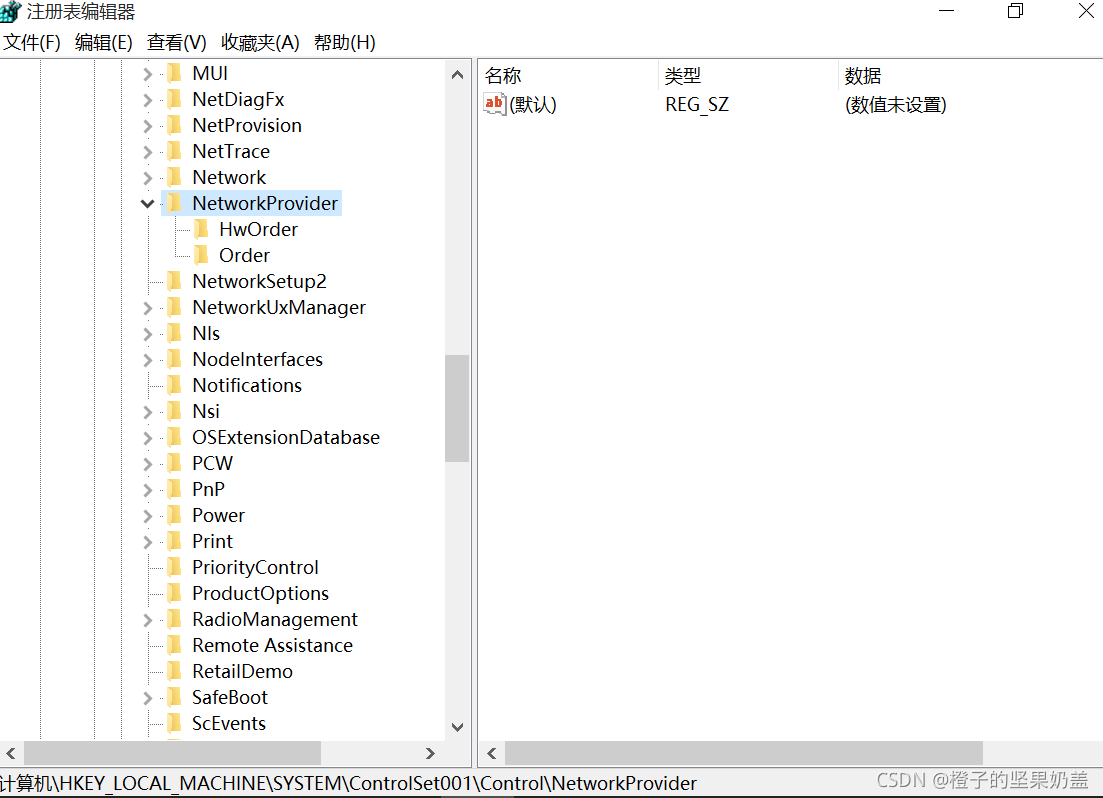This screenshot has width=1103, height=798.
Task: Click the values pane horizontal scrollbar thumb
Action: tap(744, 754)
